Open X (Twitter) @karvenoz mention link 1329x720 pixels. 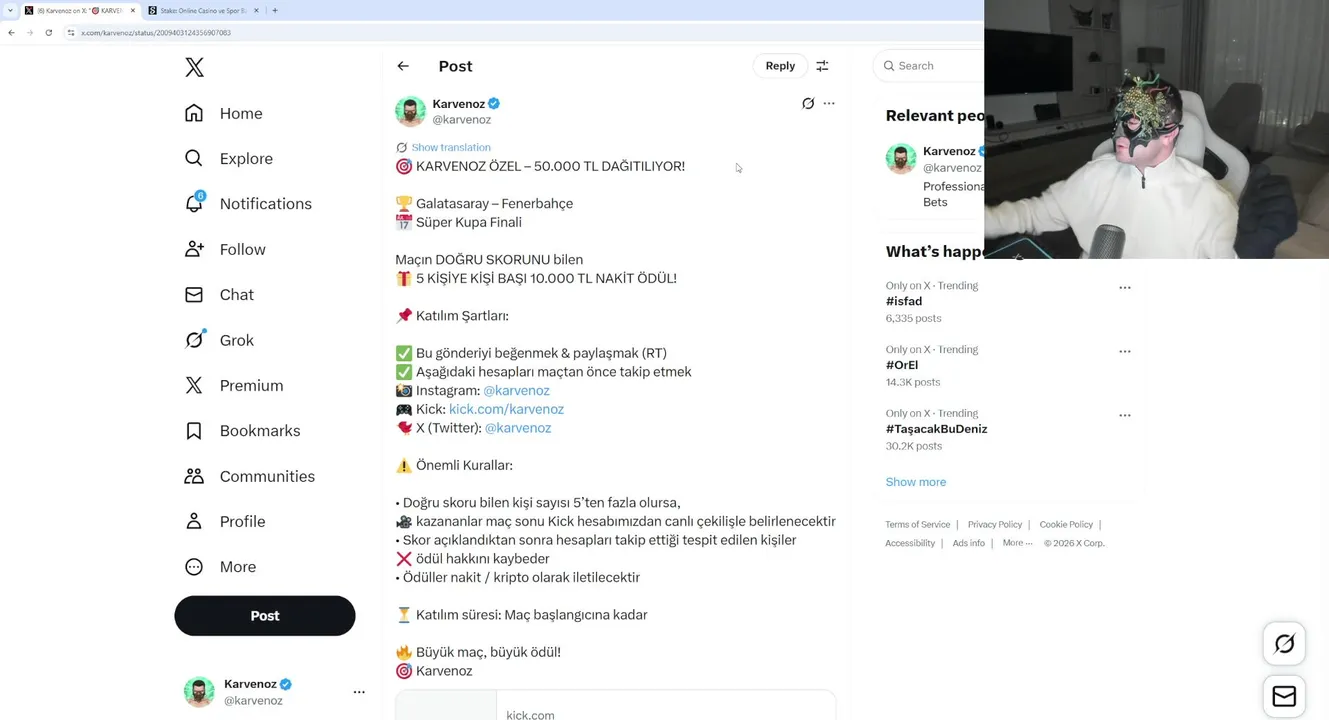point(518,428)
